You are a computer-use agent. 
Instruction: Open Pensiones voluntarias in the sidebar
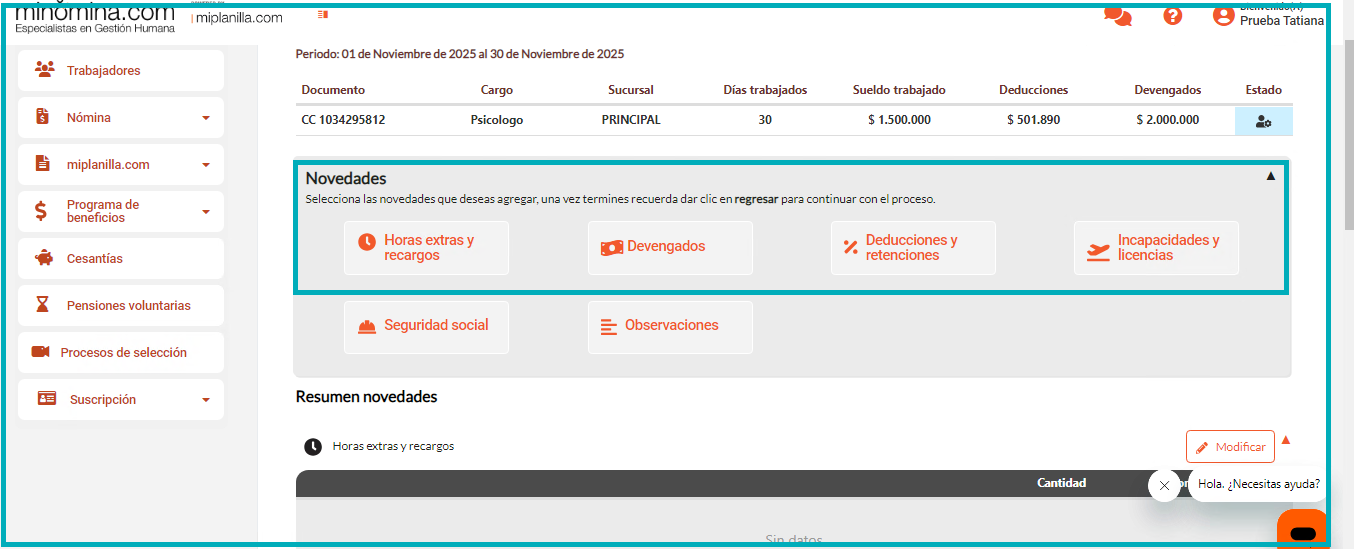pos(121,305)
